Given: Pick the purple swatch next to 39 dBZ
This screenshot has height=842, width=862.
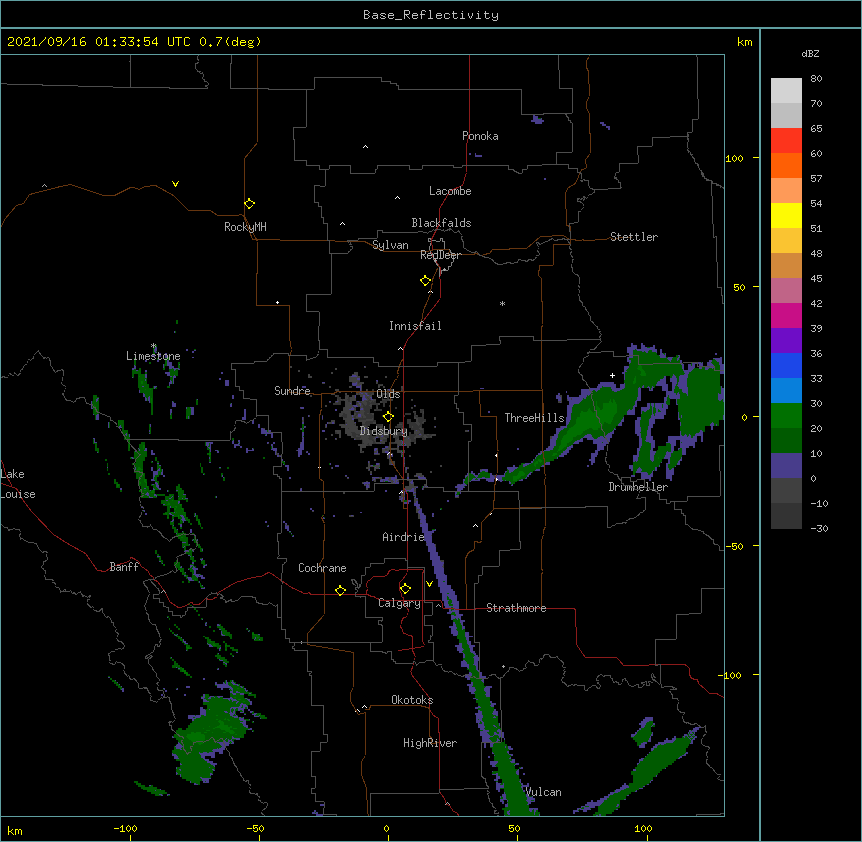Looking at the screenshot, I should pyautogui.click(x=786, y=341).
